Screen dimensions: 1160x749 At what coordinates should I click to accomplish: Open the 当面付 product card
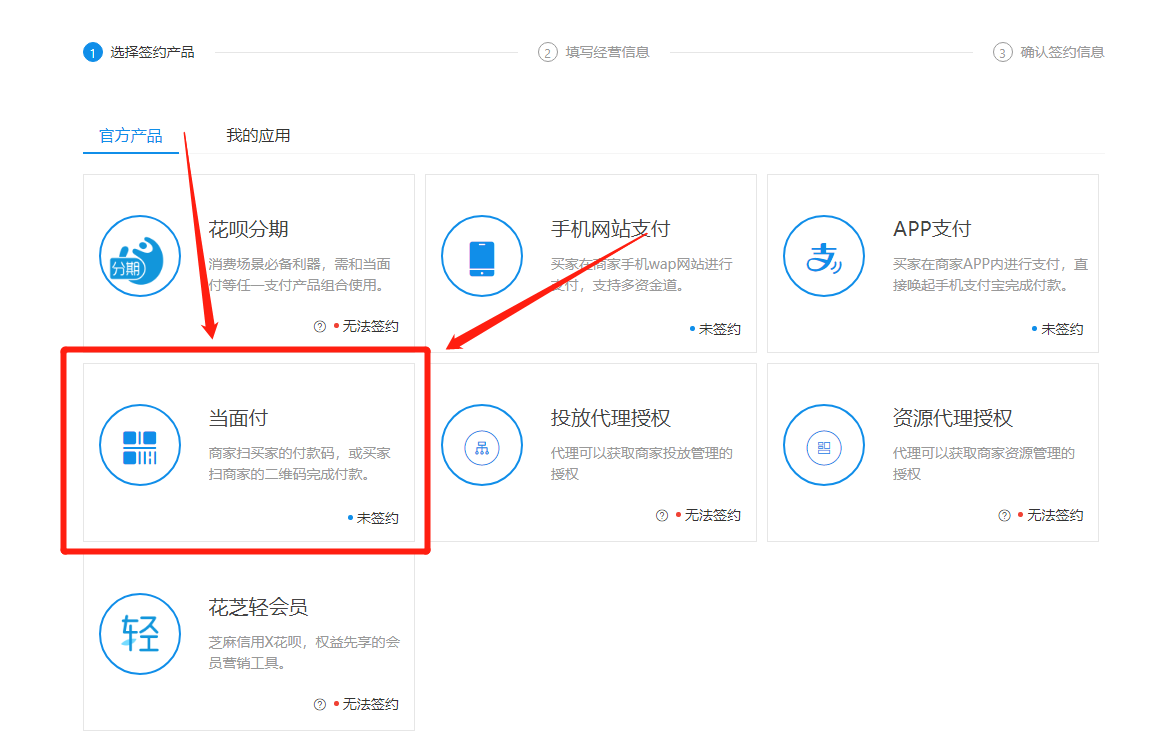coord(248,450)
